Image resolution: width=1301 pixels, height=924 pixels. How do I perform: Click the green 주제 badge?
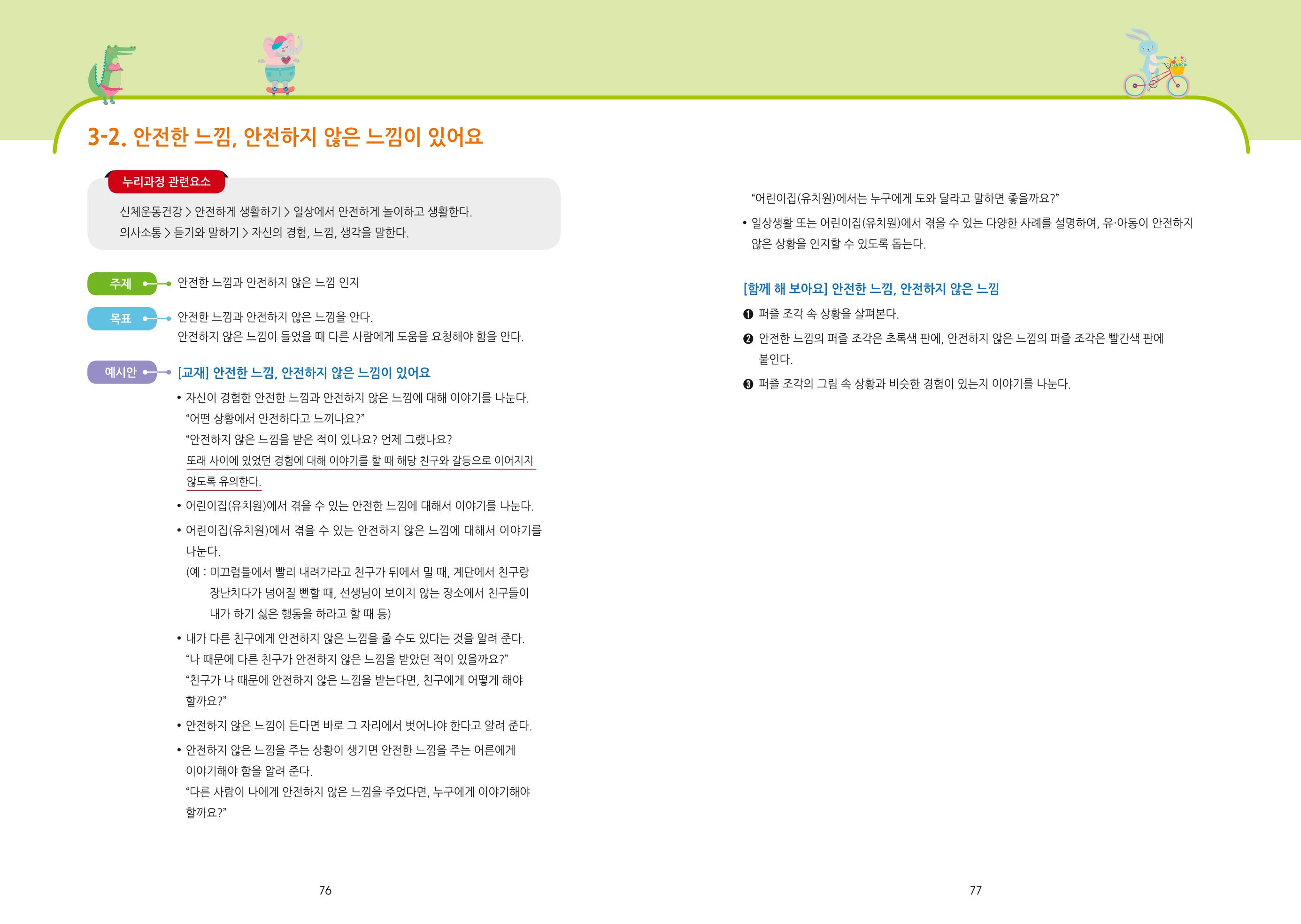pyautogui.click(x=122, y=283)
